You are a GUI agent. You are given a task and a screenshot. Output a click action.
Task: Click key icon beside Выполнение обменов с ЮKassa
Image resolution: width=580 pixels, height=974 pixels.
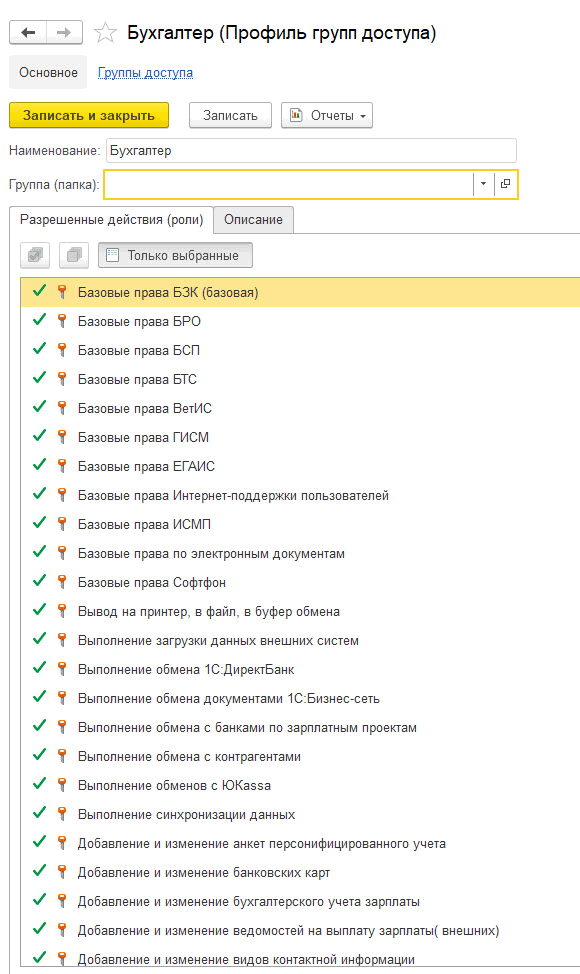tap(61, 785)
